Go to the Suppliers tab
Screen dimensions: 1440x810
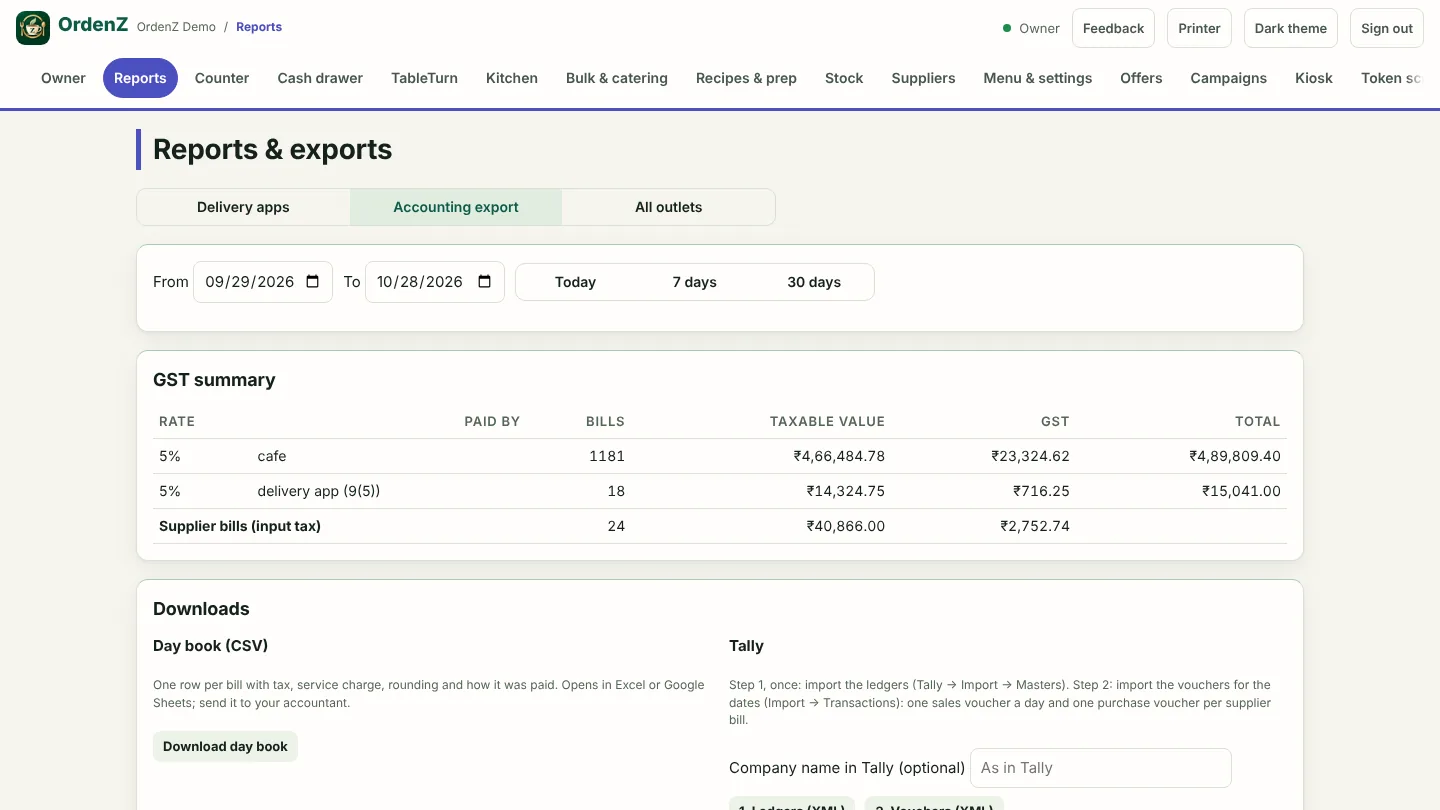[923, 78]
